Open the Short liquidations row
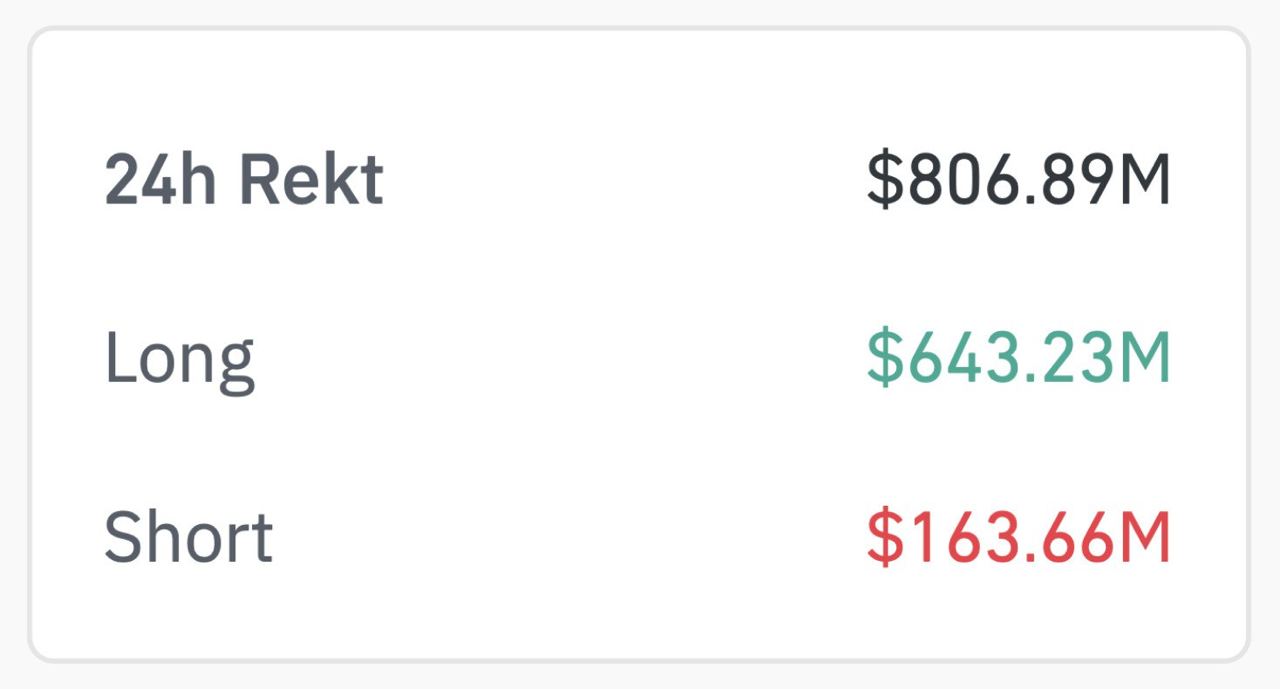 pos(638,536)
